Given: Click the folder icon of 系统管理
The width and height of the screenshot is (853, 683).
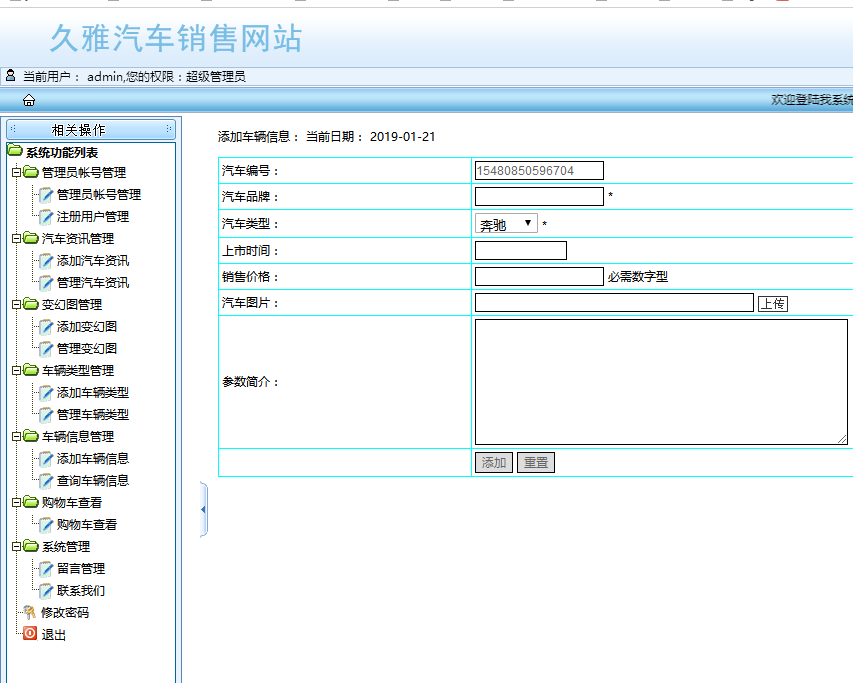Looking at the screenshot, I should 31,545.
